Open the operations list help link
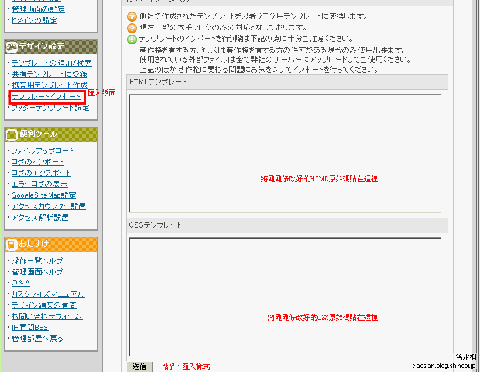Viewport: 480px width, 372px height. pos(37,260)
